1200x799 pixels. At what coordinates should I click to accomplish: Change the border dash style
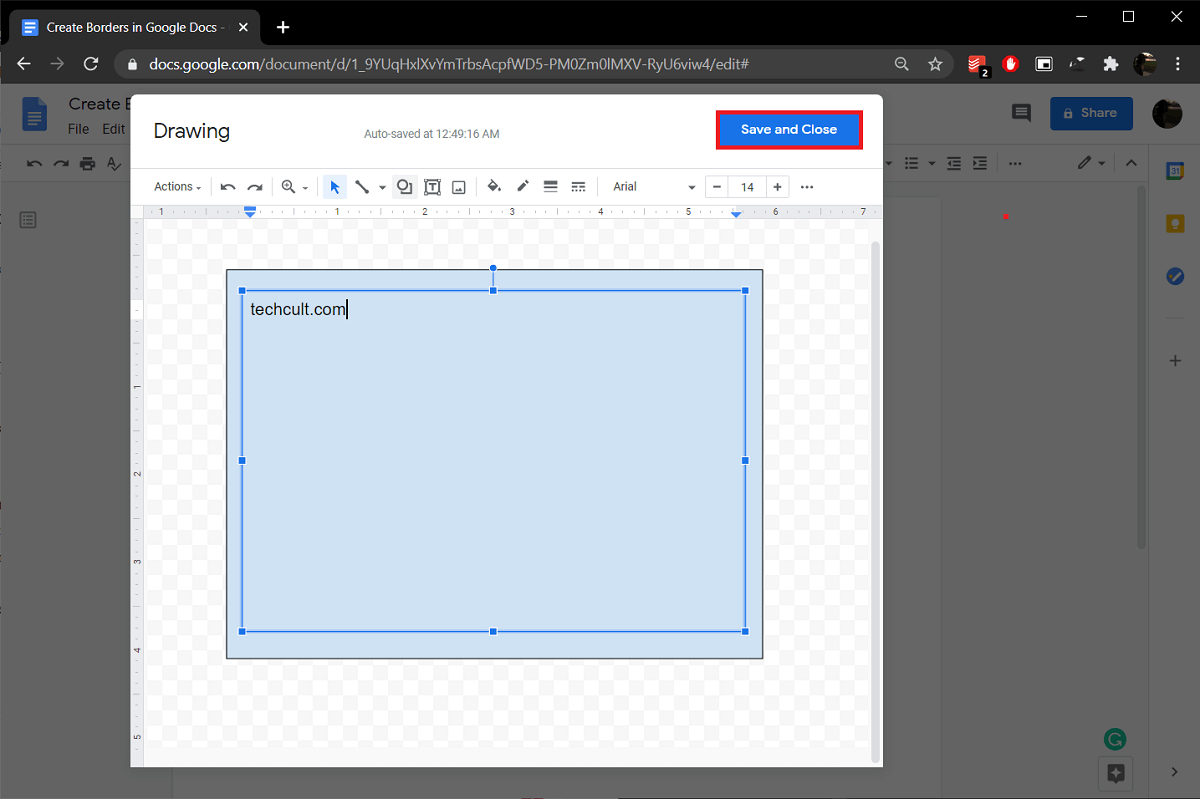(578, 187)
